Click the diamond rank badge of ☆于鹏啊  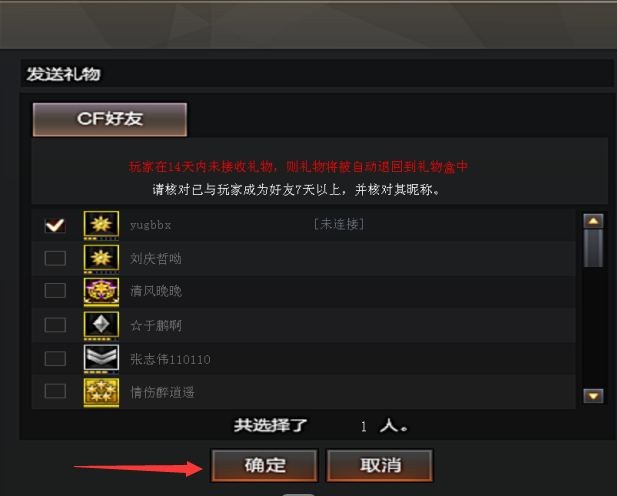point(101,325)
